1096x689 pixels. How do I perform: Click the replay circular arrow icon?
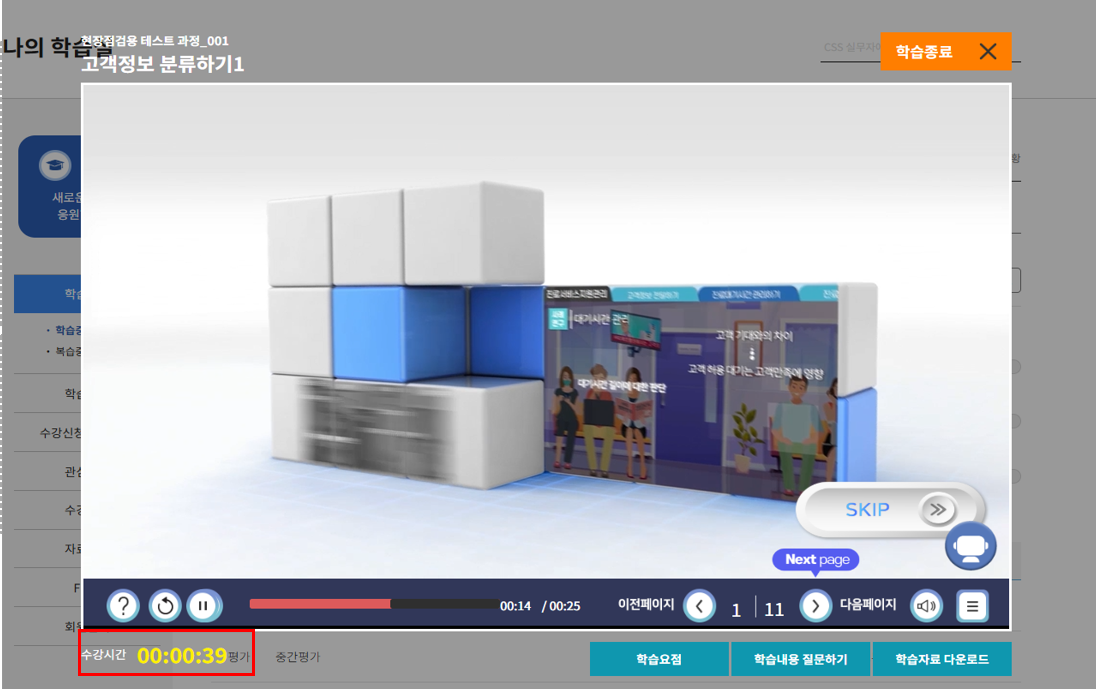(x=164, y=605)
